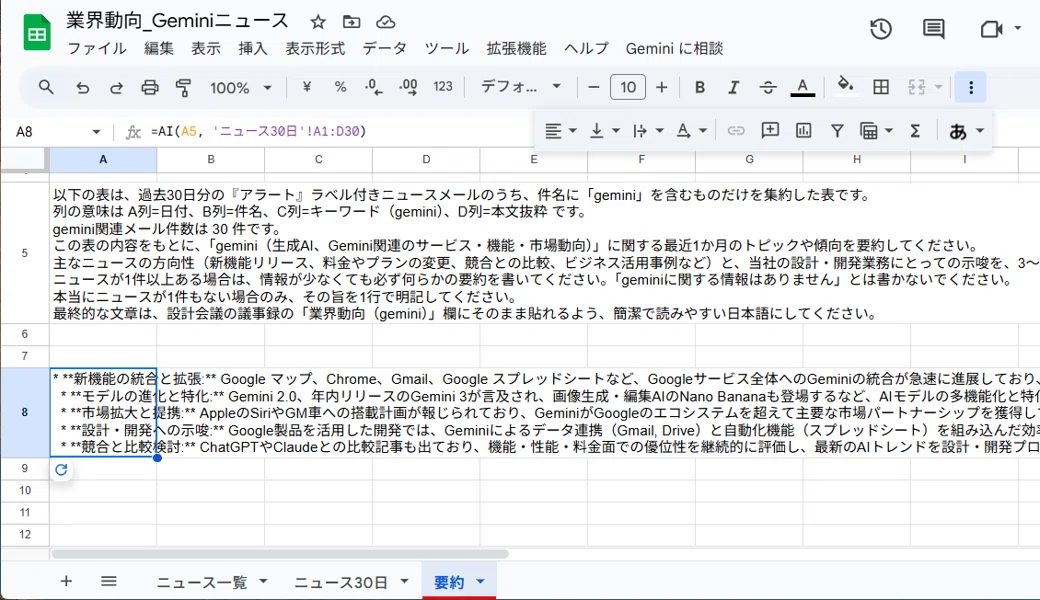Open the Name box dropdown arrow
1040x600 pixels.
click(96, 131)
